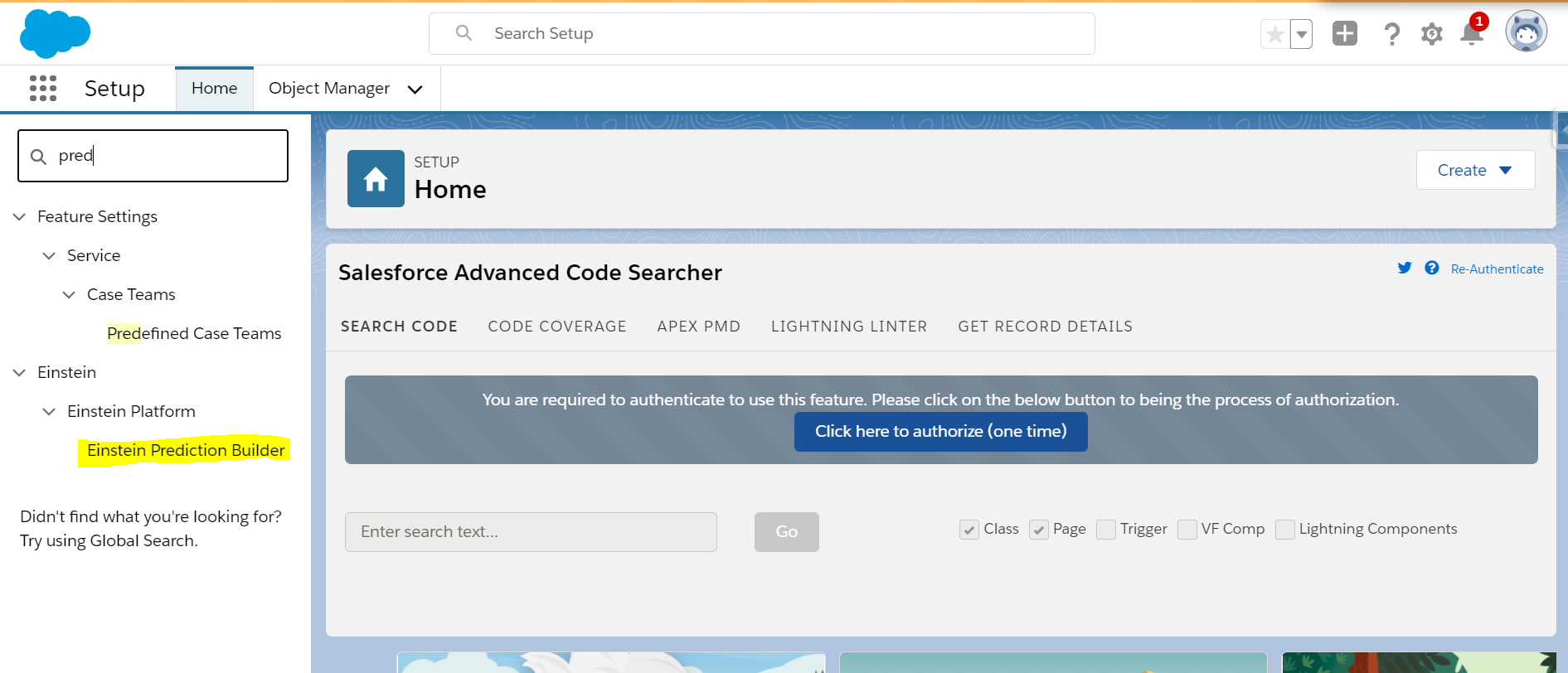Check the Lightning Components checkbox
Viewport: 1568px width, 673px height.
coord(1285,530)
